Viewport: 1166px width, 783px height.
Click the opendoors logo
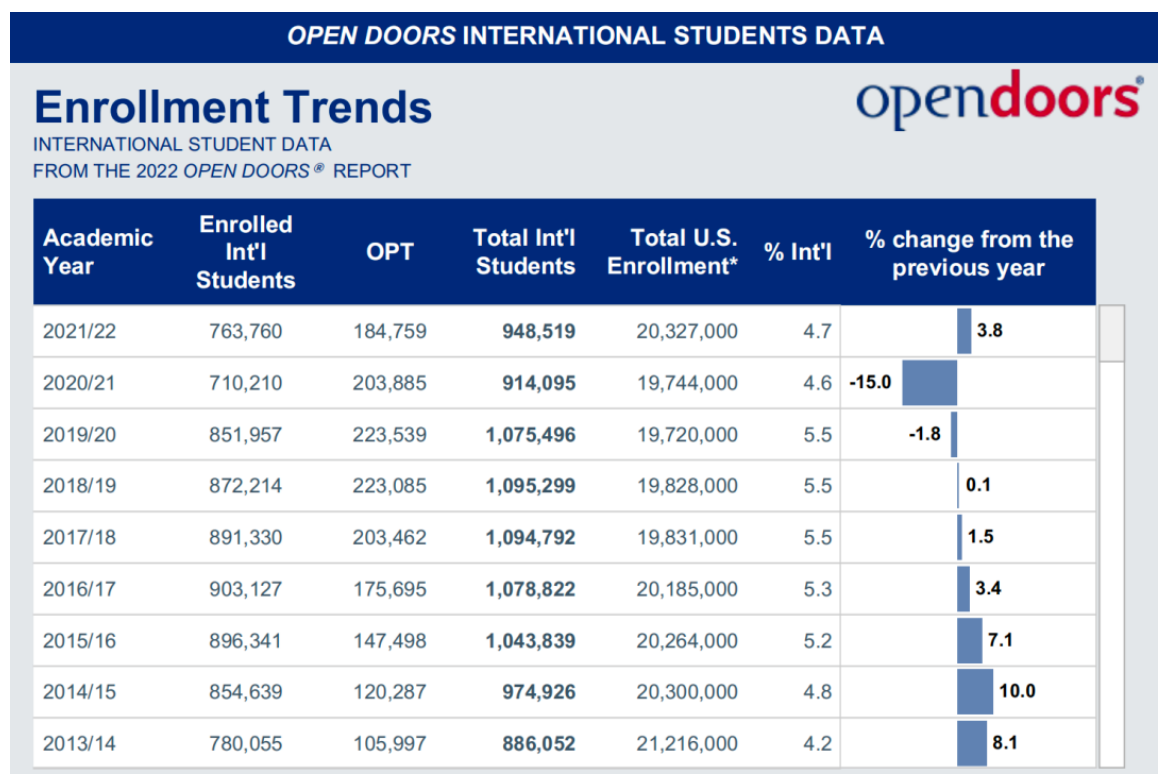click(x=998, y=100)
